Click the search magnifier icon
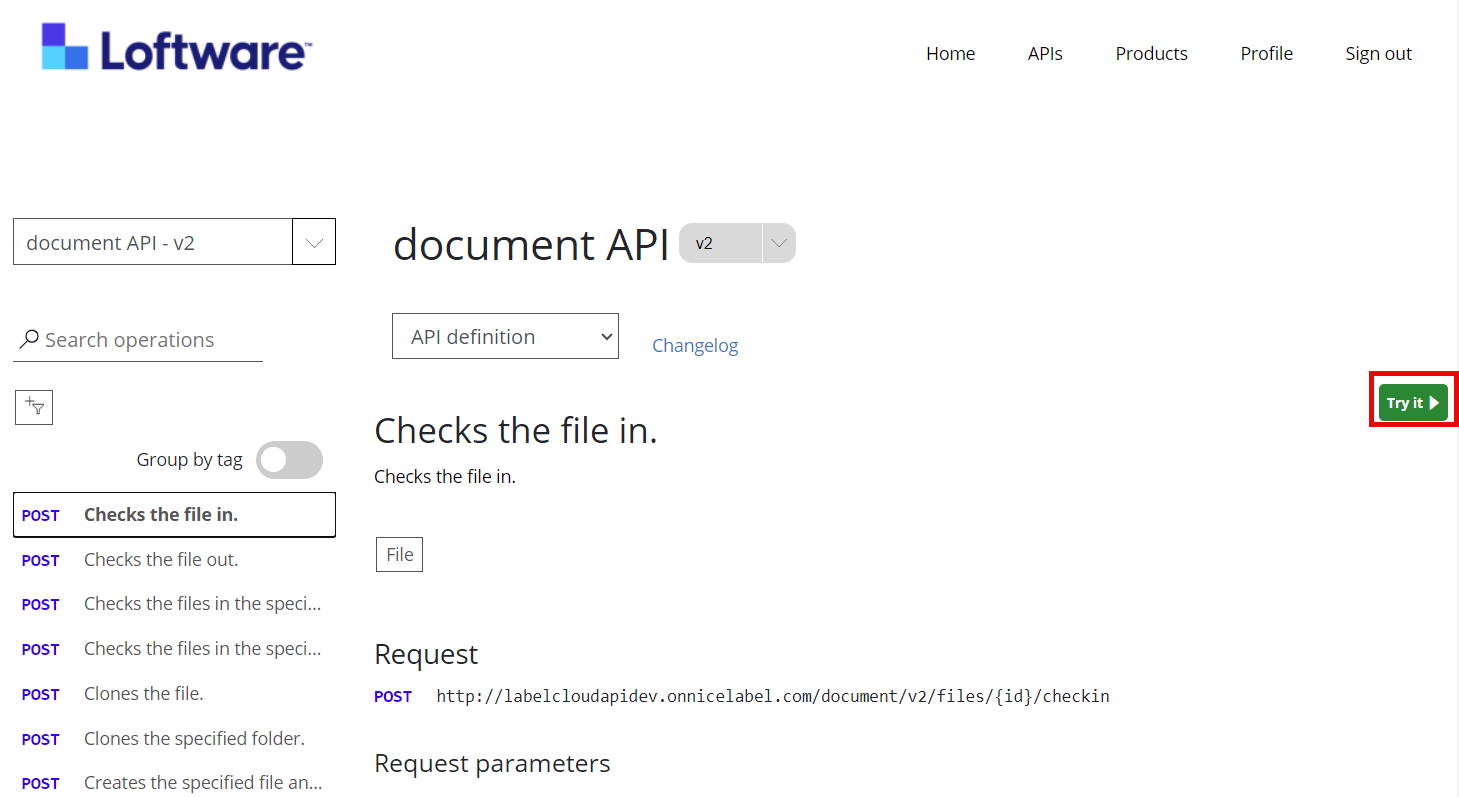 [30, 340]
